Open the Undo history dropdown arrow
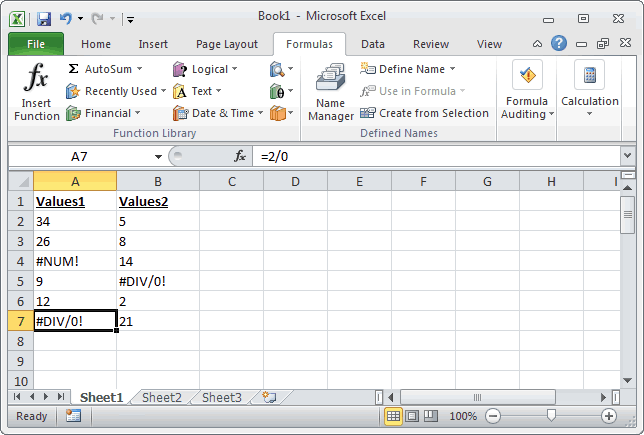644x435 pixels. [80, 19]
